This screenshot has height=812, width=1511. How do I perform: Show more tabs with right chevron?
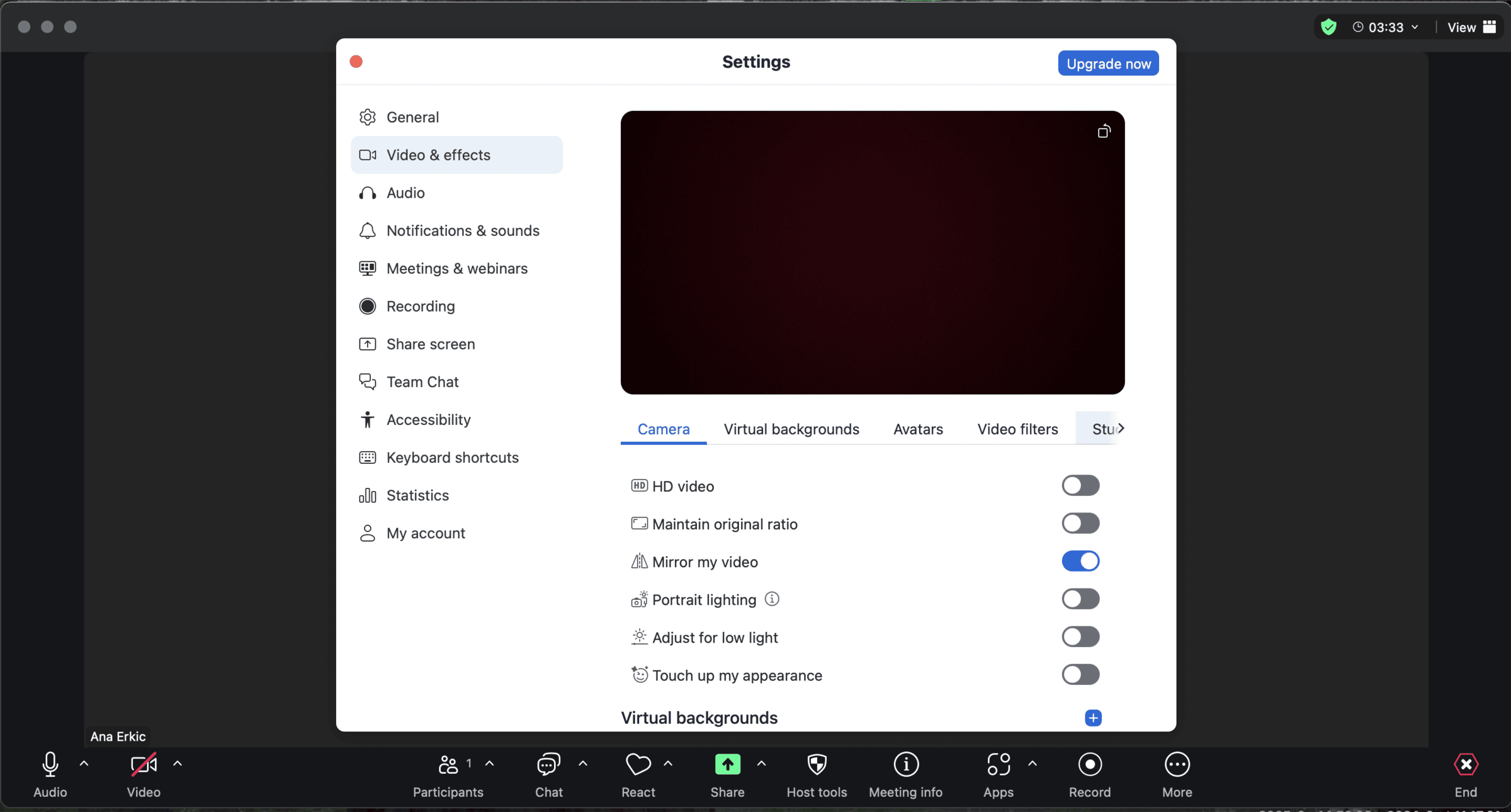1121,428
